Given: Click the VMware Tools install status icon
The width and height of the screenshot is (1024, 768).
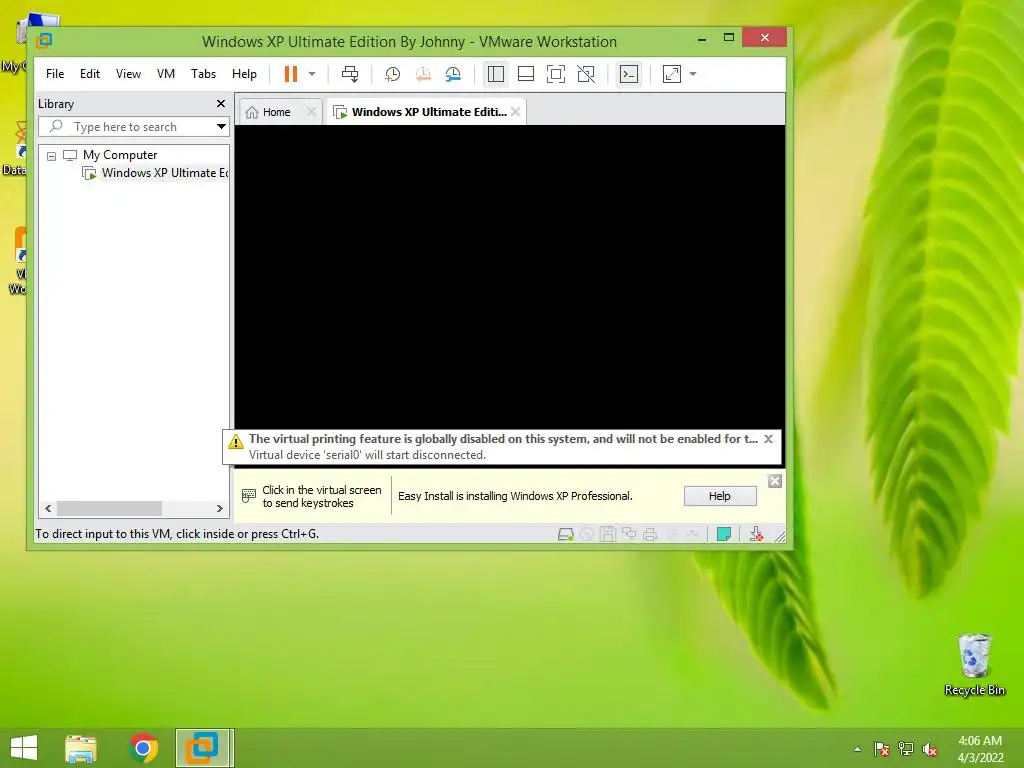Looking at the screenshot, I should click(x=756, y=534).
